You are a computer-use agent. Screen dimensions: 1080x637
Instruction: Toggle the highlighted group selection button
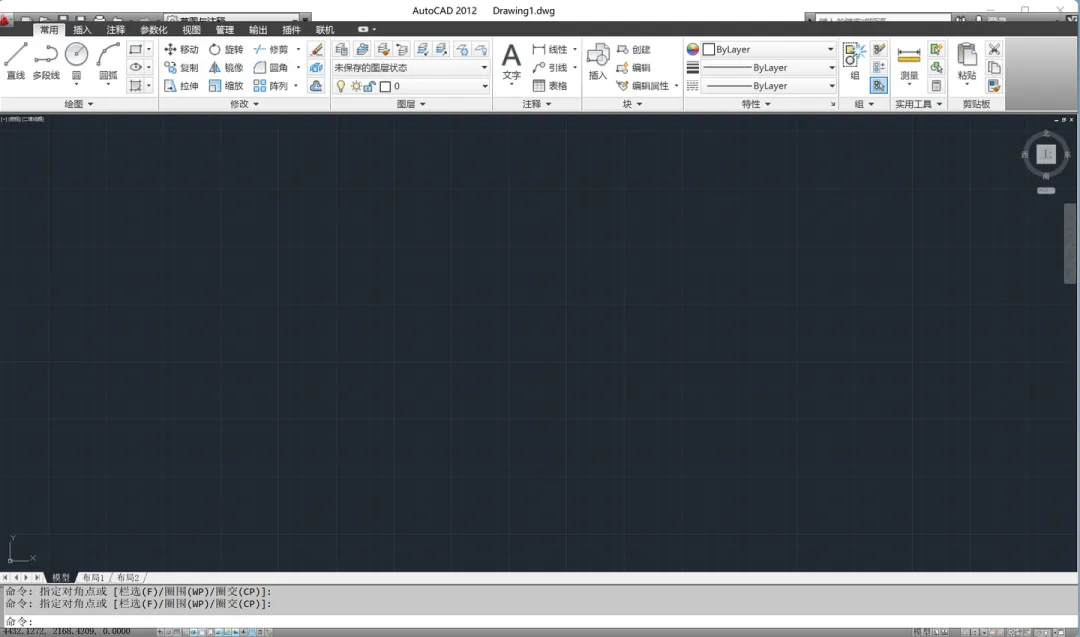(x=879, y=85)
